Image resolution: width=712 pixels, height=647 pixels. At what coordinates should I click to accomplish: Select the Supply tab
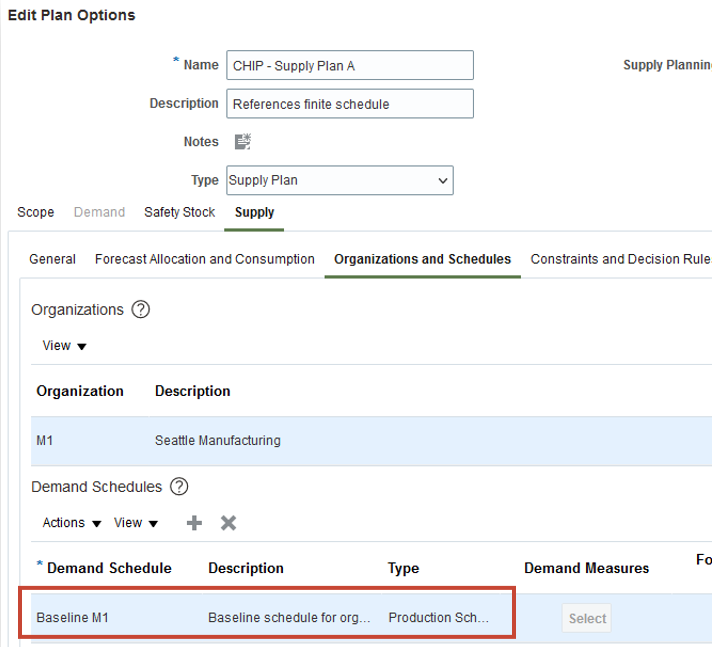pyautogui.click(x=254, y=212)
